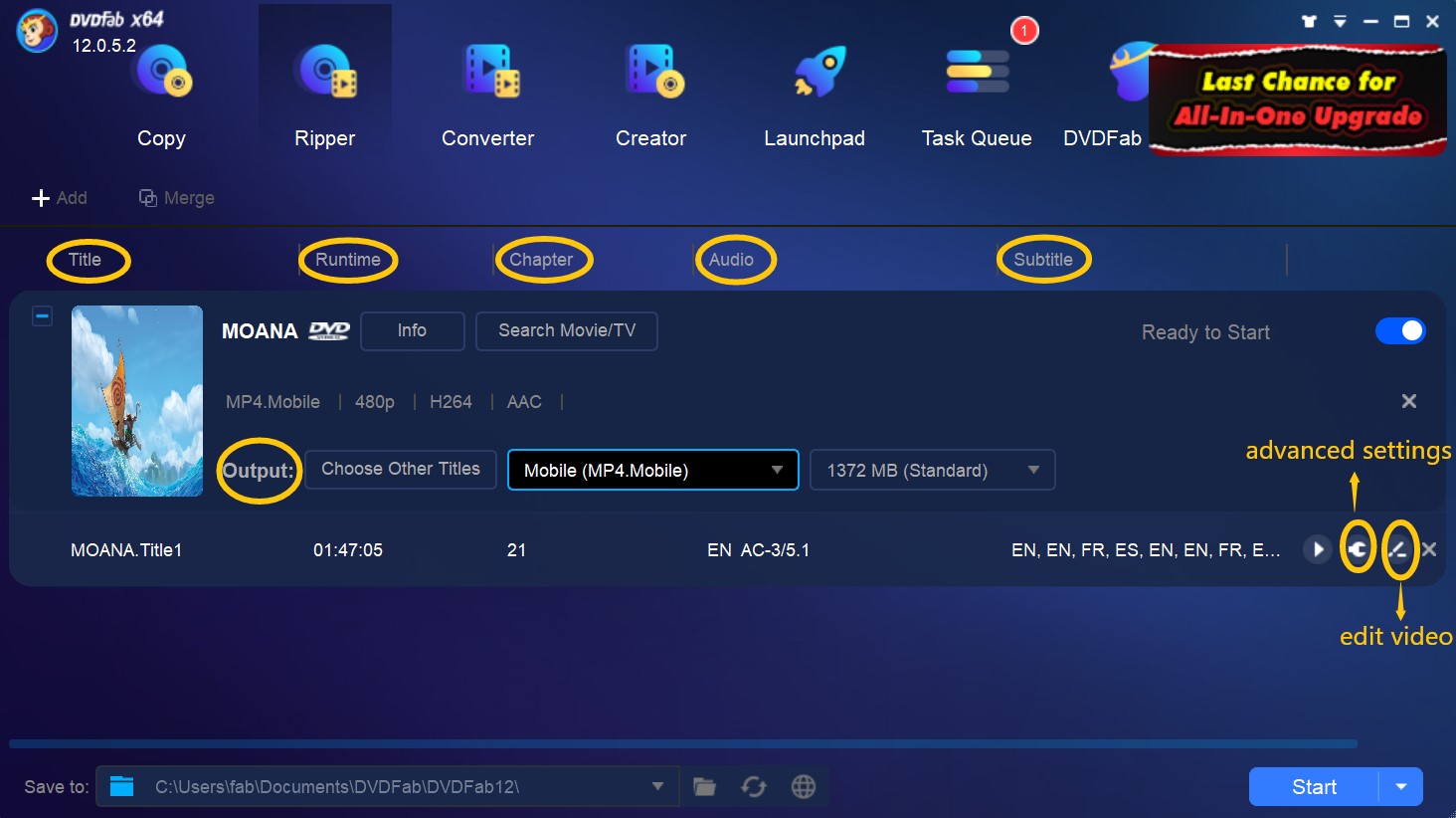Viewport: 1456px width, 818px height.
Task: Preview MOANA.Title1 with the play button
Action: tap(1317, 549)
